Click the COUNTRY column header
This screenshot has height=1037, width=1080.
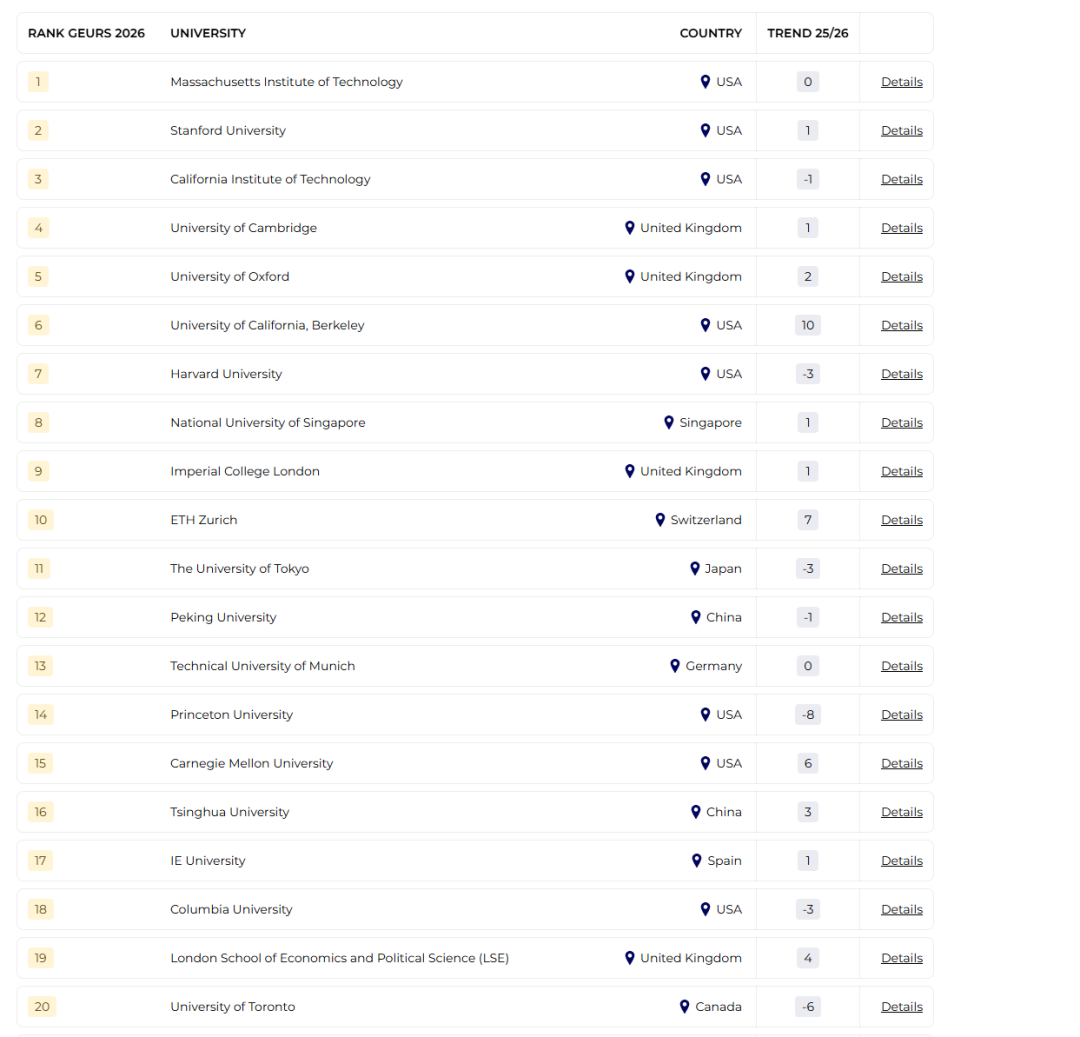point(710,33)
